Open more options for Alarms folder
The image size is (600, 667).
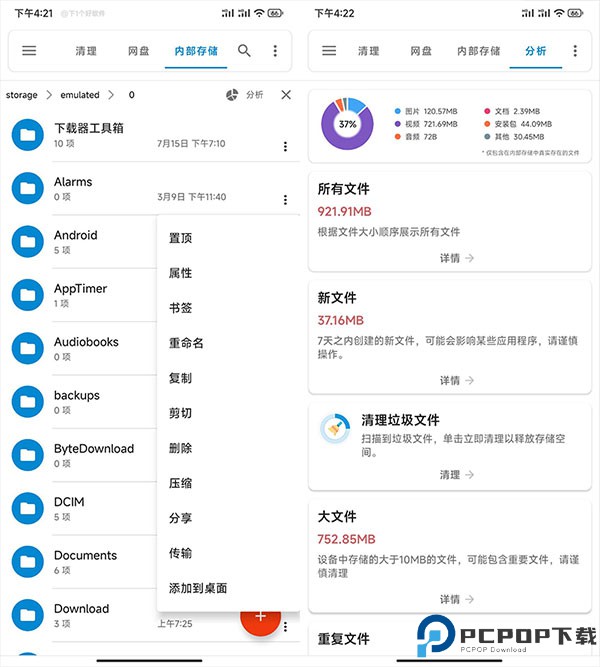tap(285, 200)
